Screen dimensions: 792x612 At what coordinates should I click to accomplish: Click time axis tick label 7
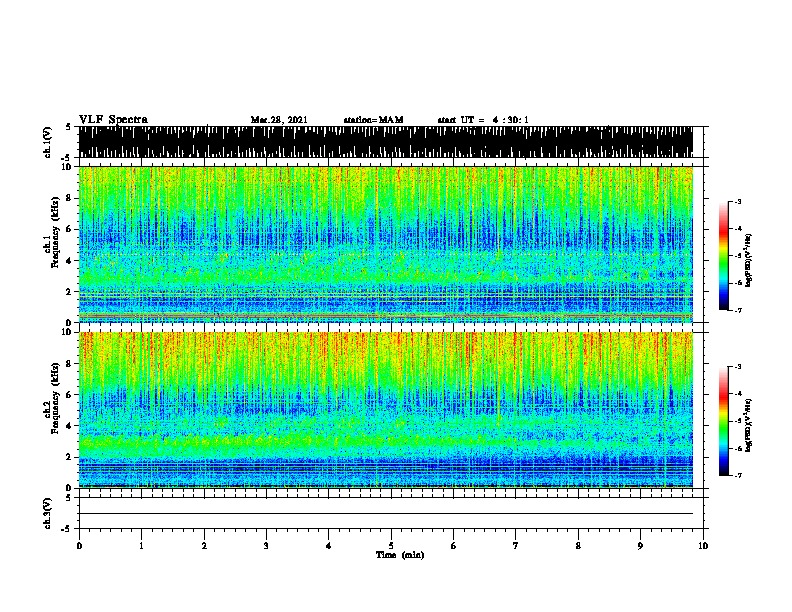click(516, 546)
